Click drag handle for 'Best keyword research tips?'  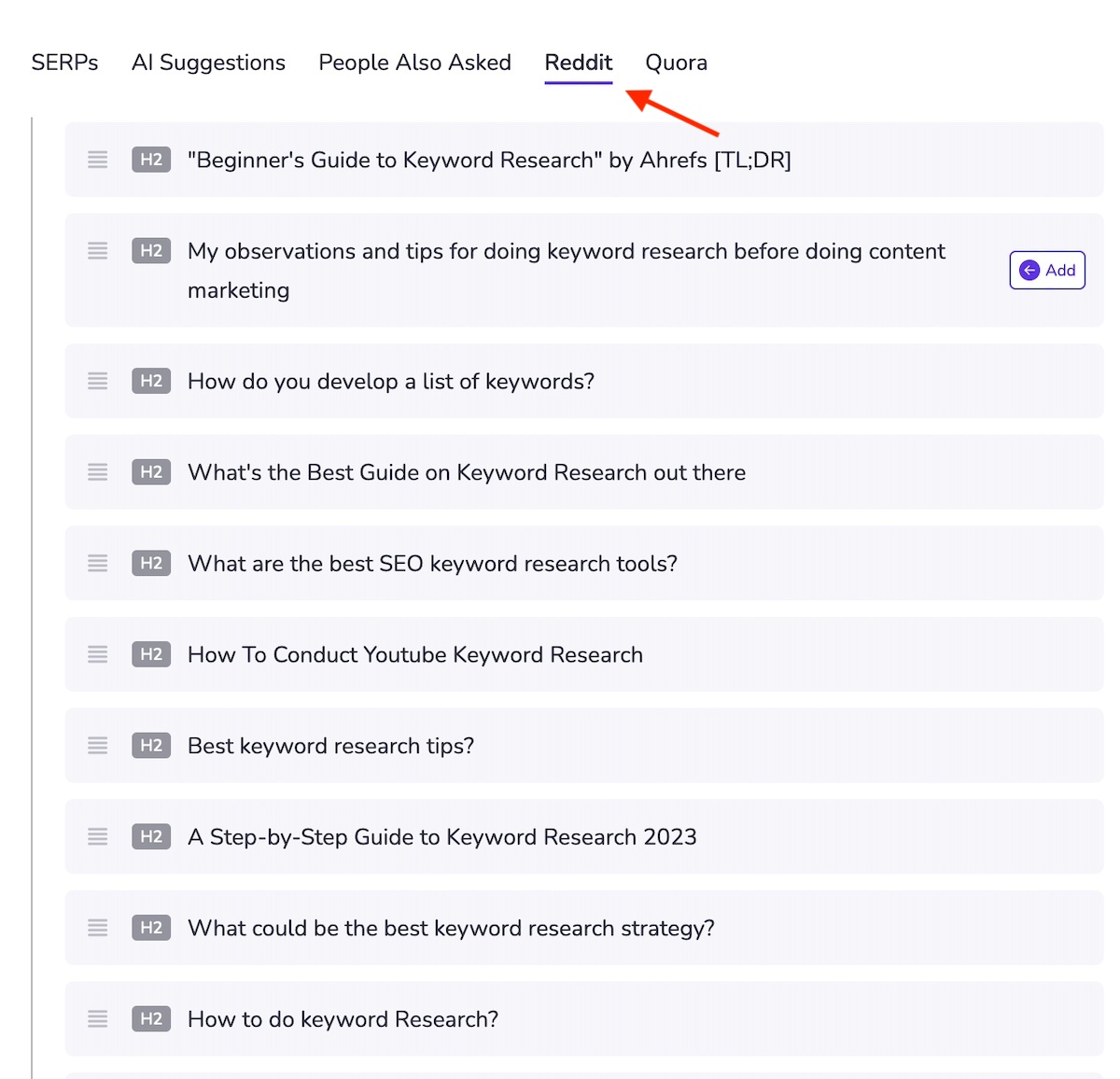(x=98, y=746)
